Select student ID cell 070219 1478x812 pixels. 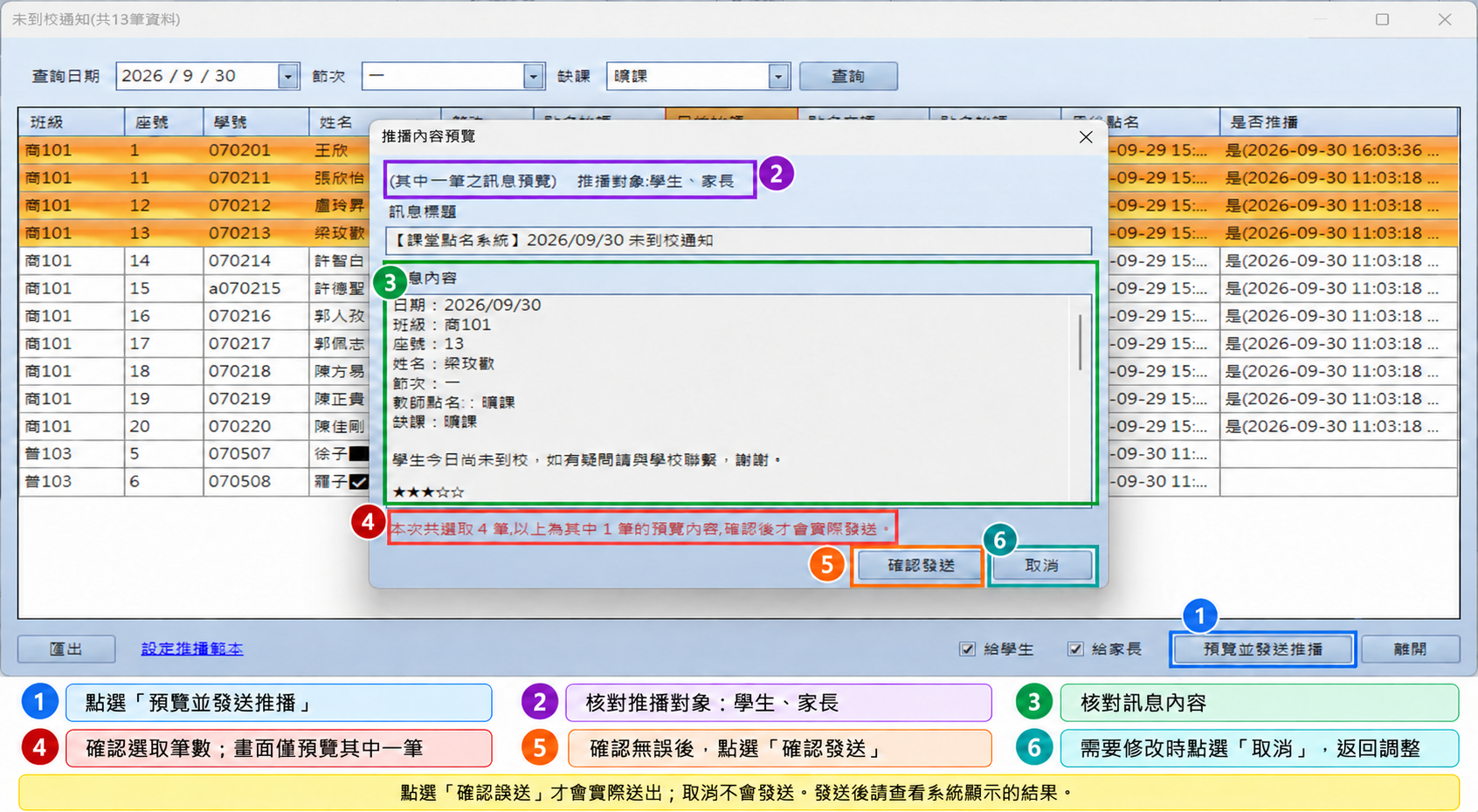tap(256, 398)
